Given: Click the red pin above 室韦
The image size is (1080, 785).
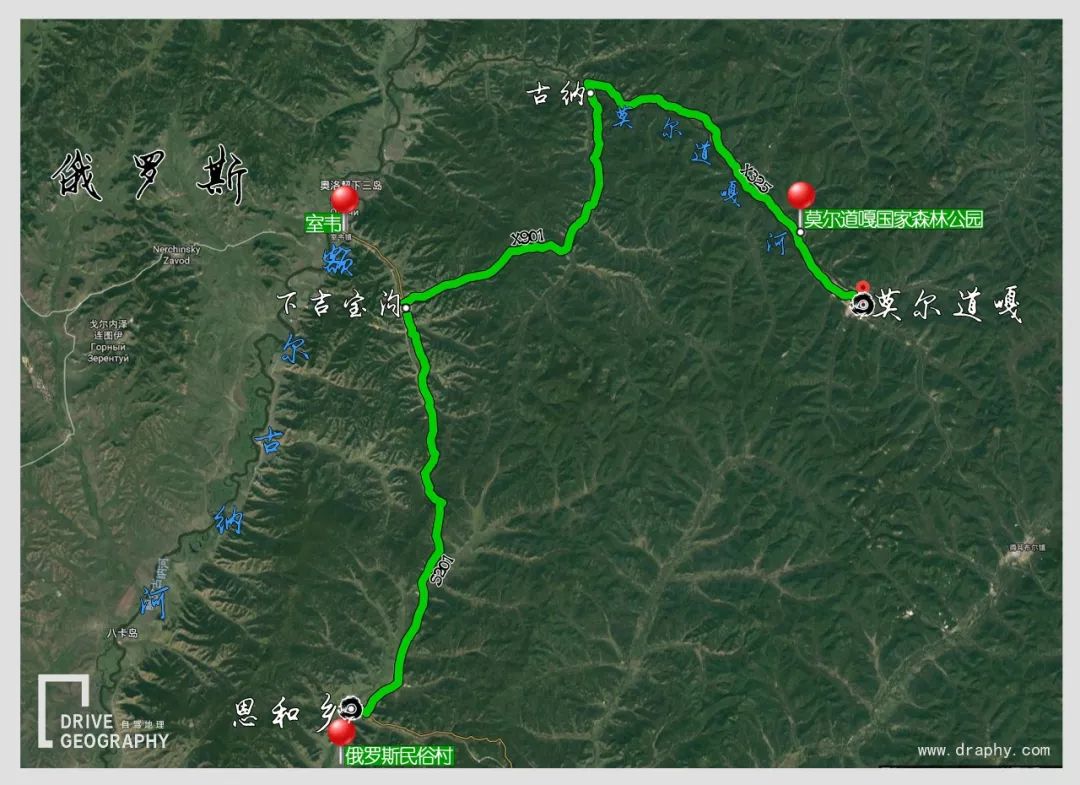Looking at the screenshot, I should 344,199.
